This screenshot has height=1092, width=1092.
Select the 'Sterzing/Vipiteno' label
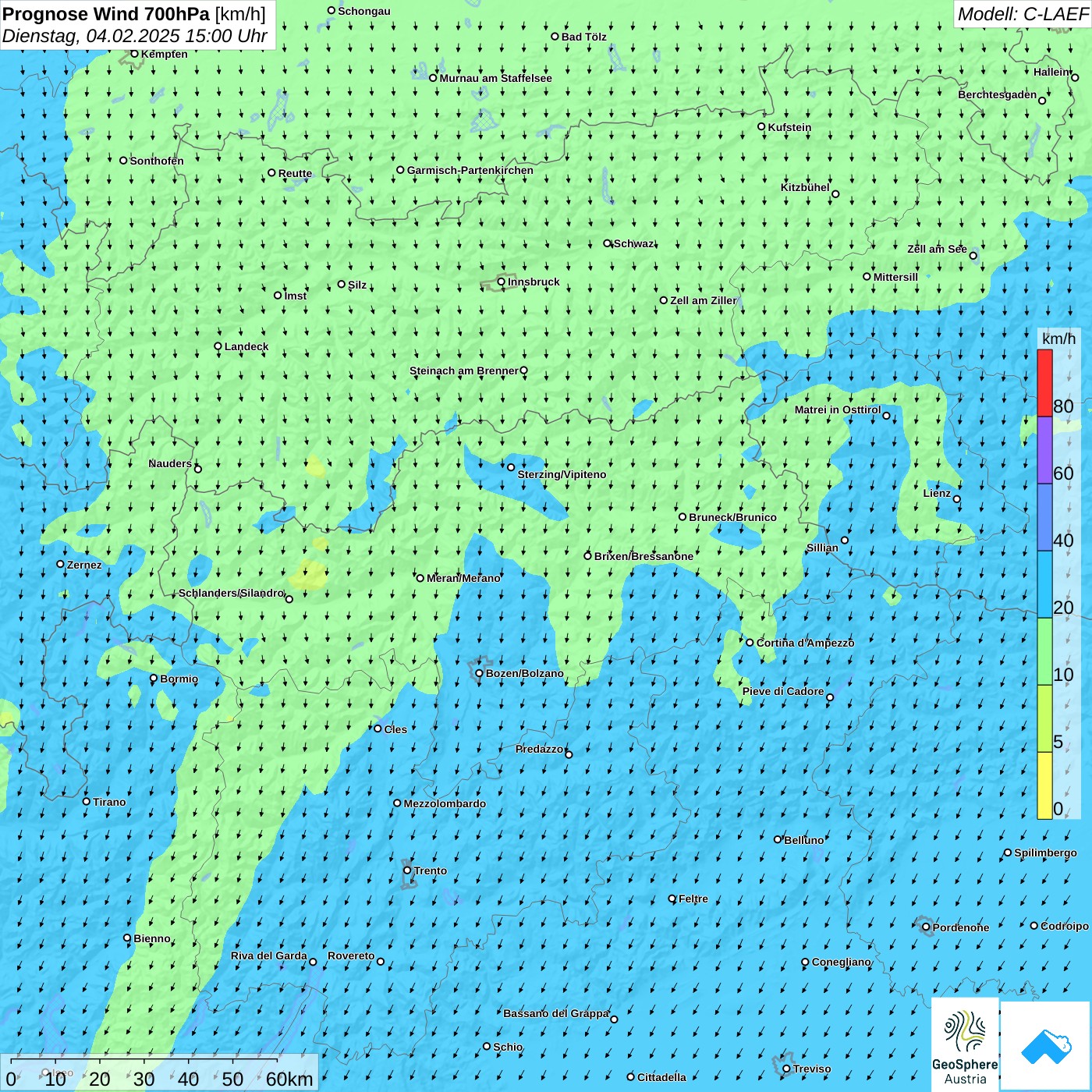[x=562, y=474]
